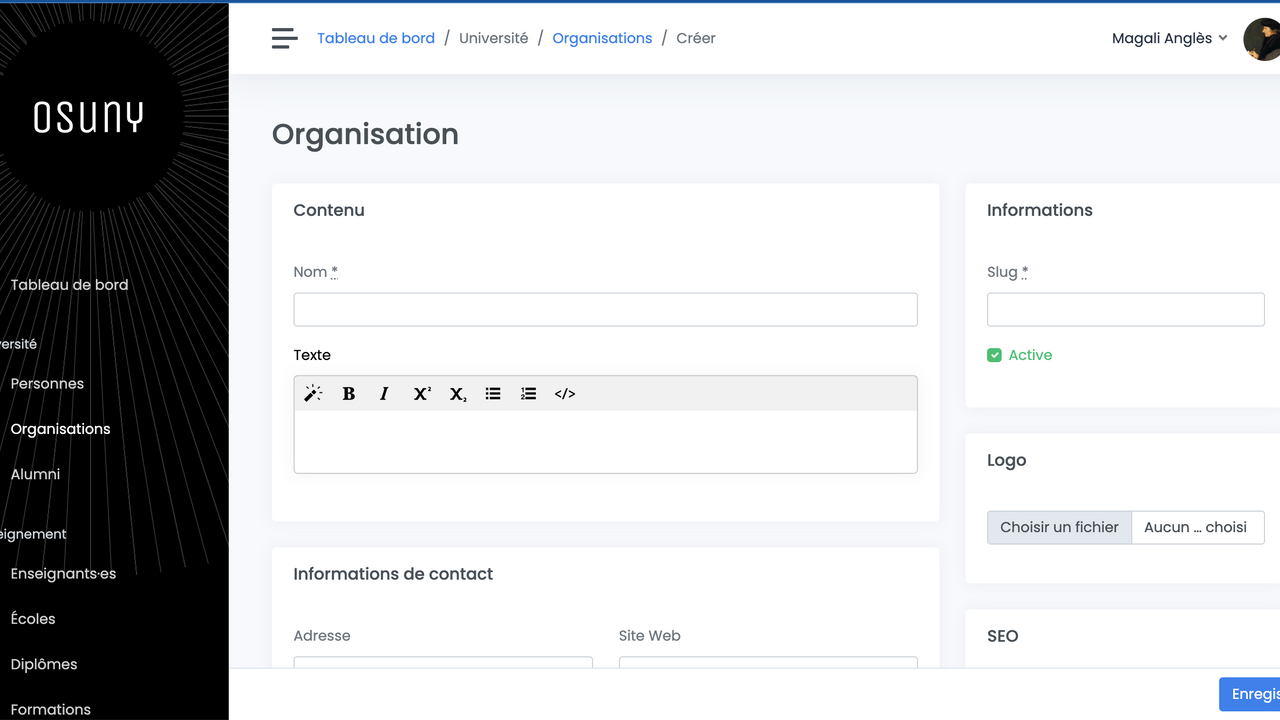Viewport: 1280px width, 720px height.
Task: Open Organisations from the breadcrumb trail
Action: 602,38
